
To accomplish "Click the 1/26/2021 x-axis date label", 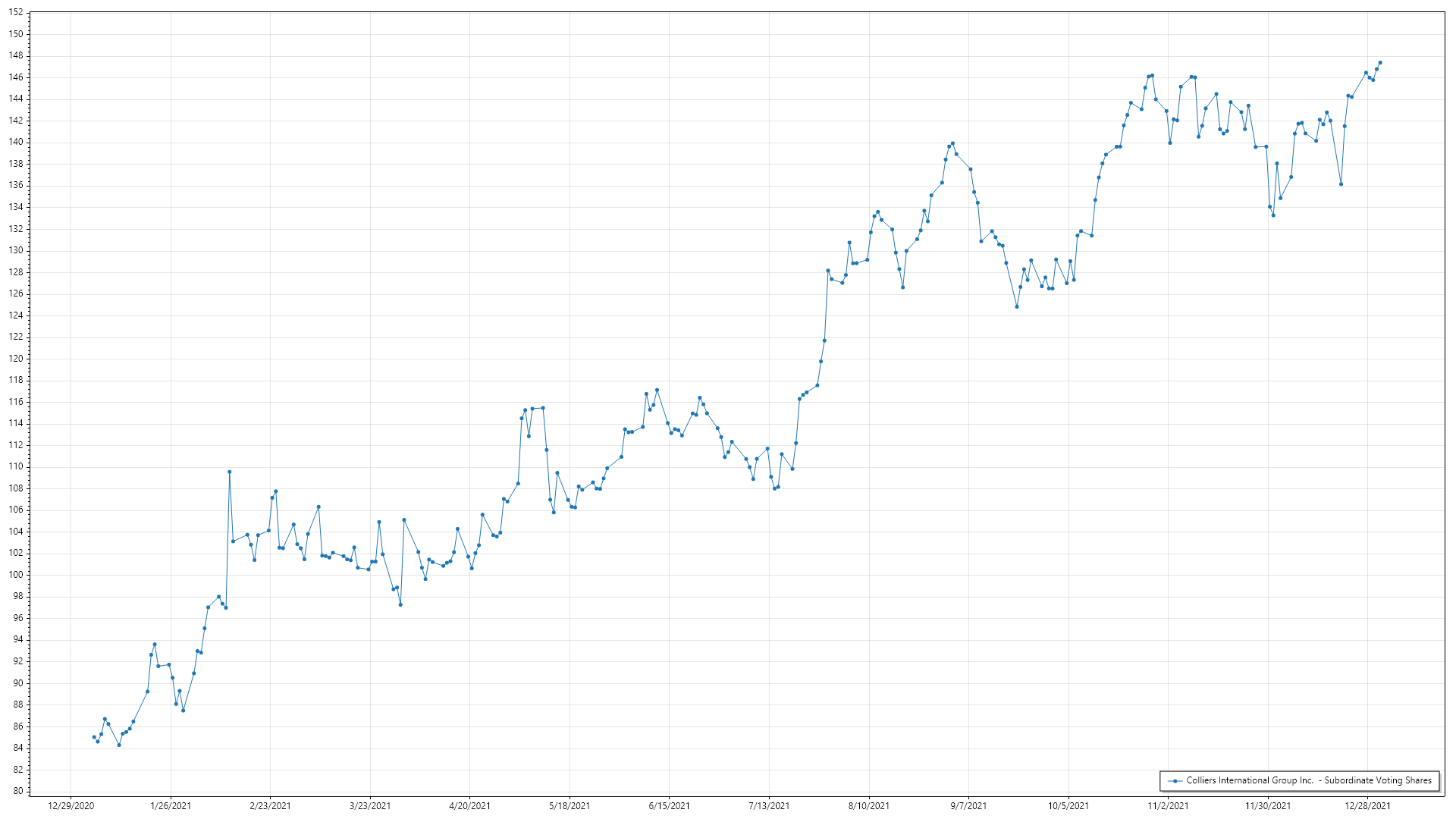I will click(171, 806).
